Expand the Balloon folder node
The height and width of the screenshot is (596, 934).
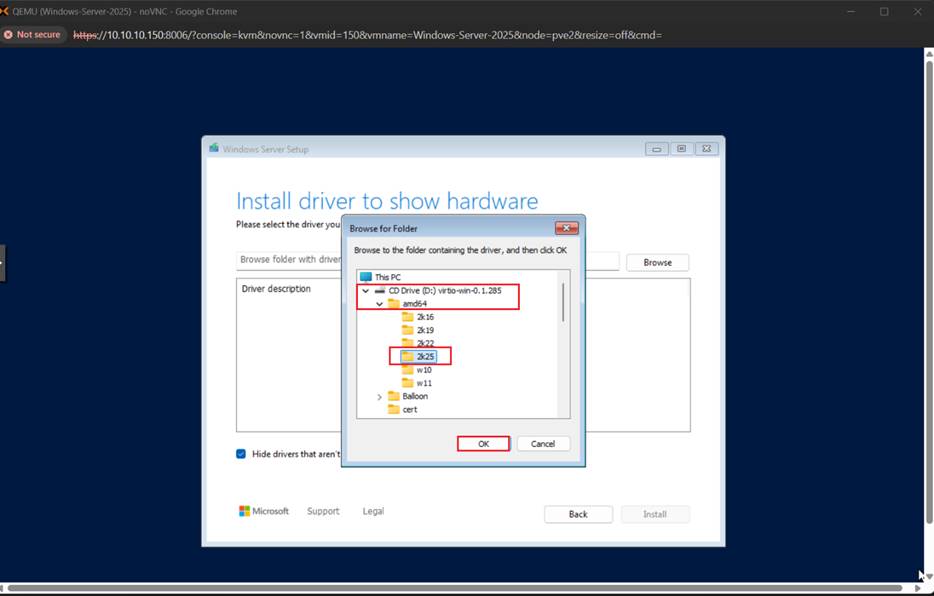tap(379, 397)
